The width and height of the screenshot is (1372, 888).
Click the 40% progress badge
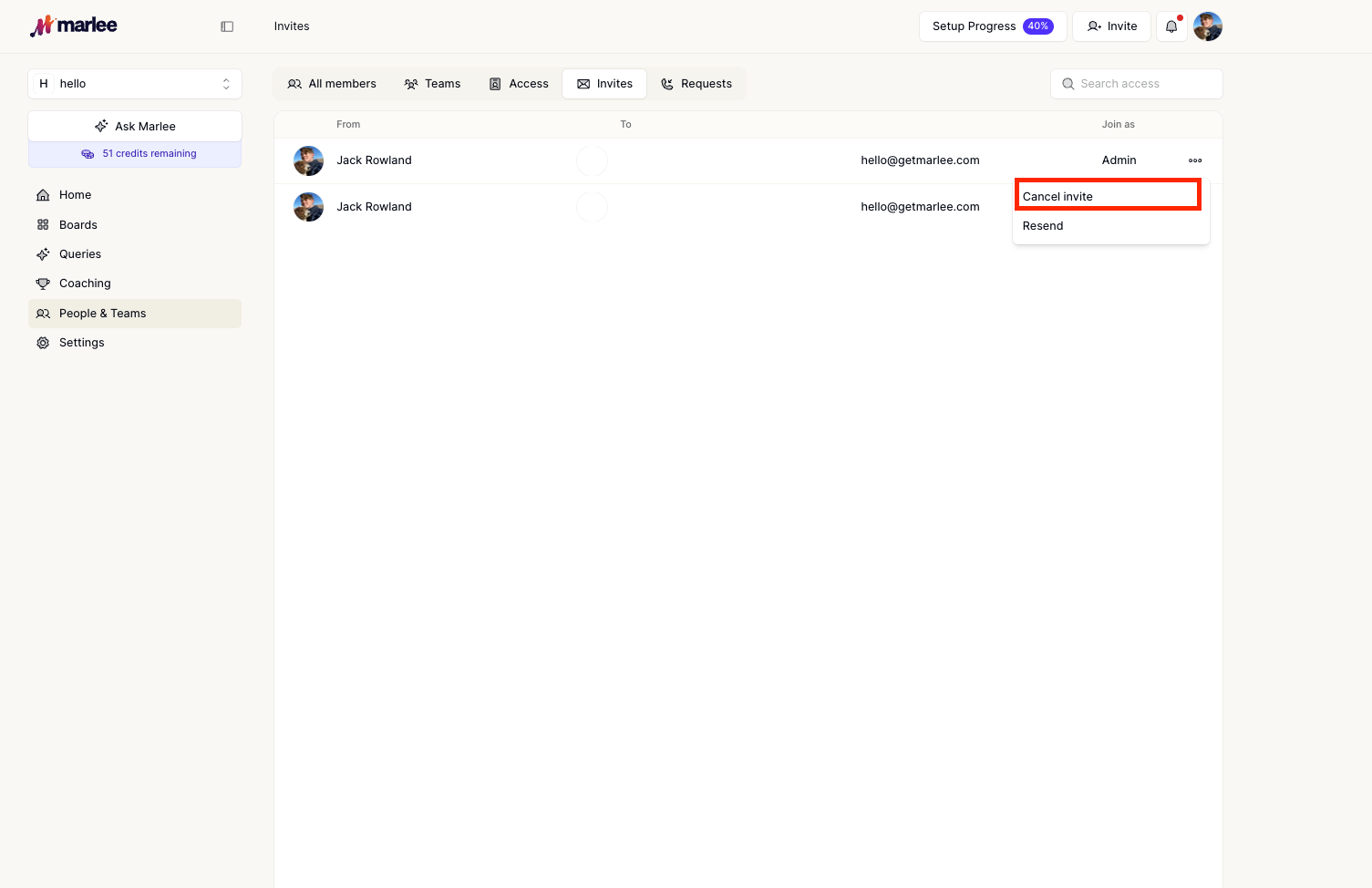click(x=1037, y=26)
